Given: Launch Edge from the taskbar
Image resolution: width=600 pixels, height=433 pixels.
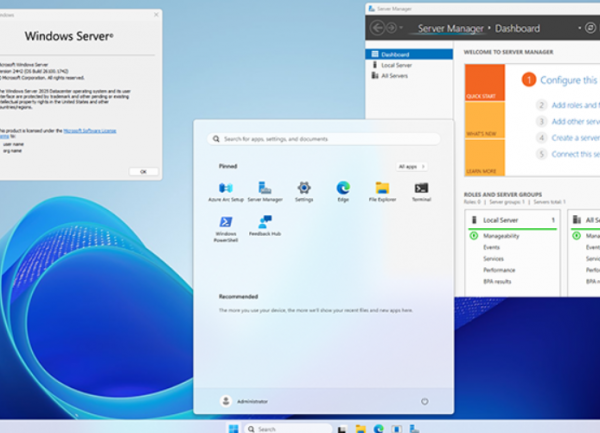Looking at the screenshot, I should pyautogui.click(x=378, y=429).
